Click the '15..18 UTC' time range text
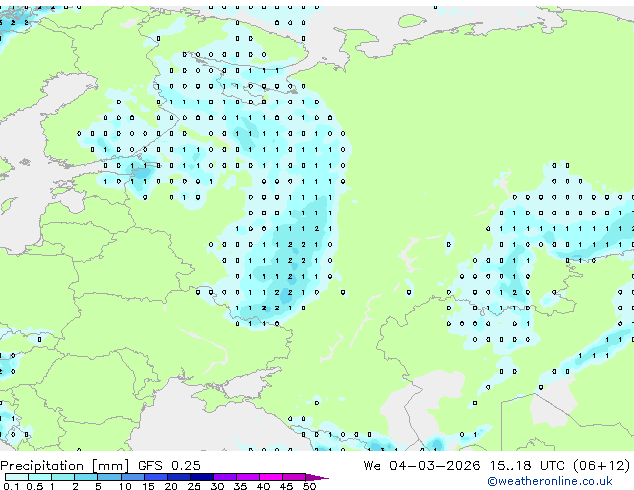 tap(527, 465)
